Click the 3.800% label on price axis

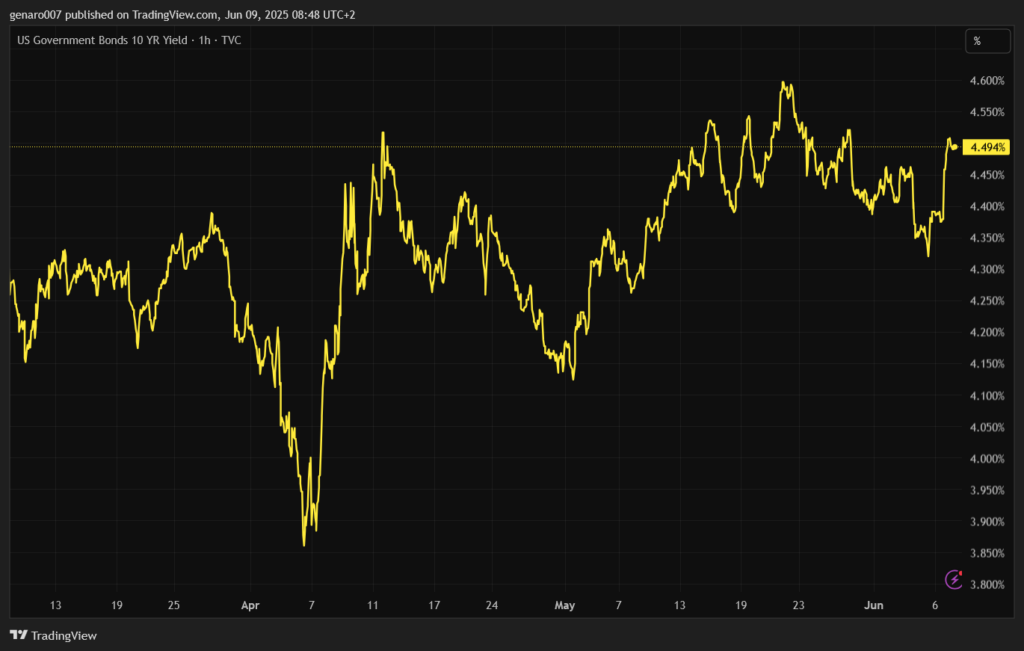pos(986,585)
